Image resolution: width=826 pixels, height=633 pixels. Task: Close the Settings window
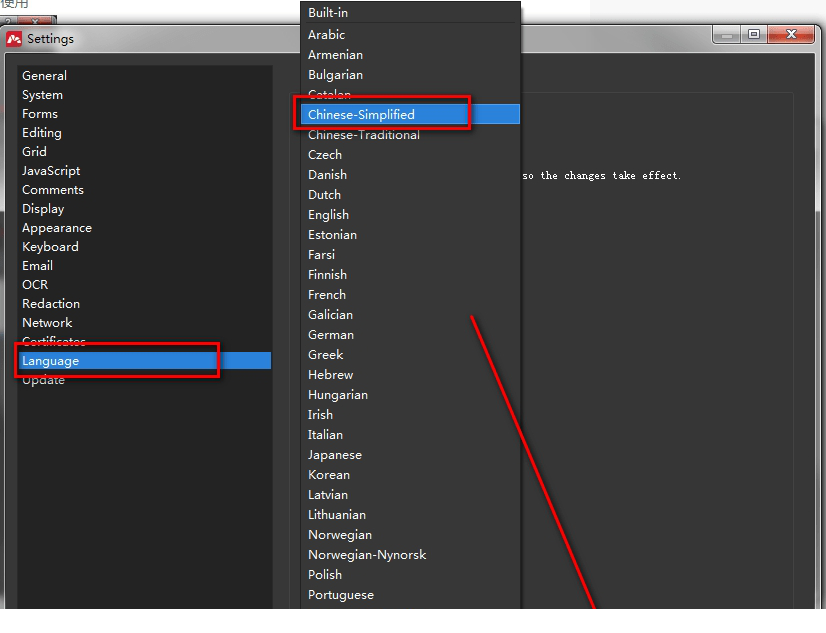point(791,34)
